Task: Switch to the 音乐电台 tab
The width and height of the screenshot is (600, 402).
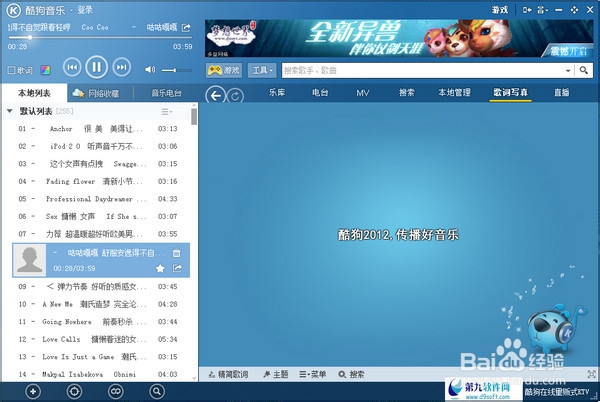Action: 166,93
